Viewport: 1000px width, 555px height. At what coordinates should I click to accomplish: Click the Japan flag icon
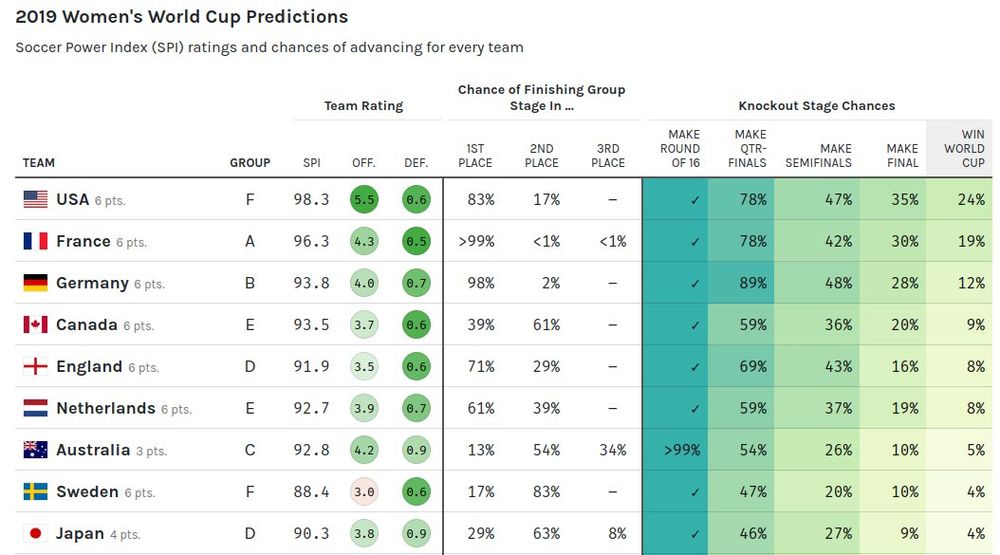click(x=35, y=534)
